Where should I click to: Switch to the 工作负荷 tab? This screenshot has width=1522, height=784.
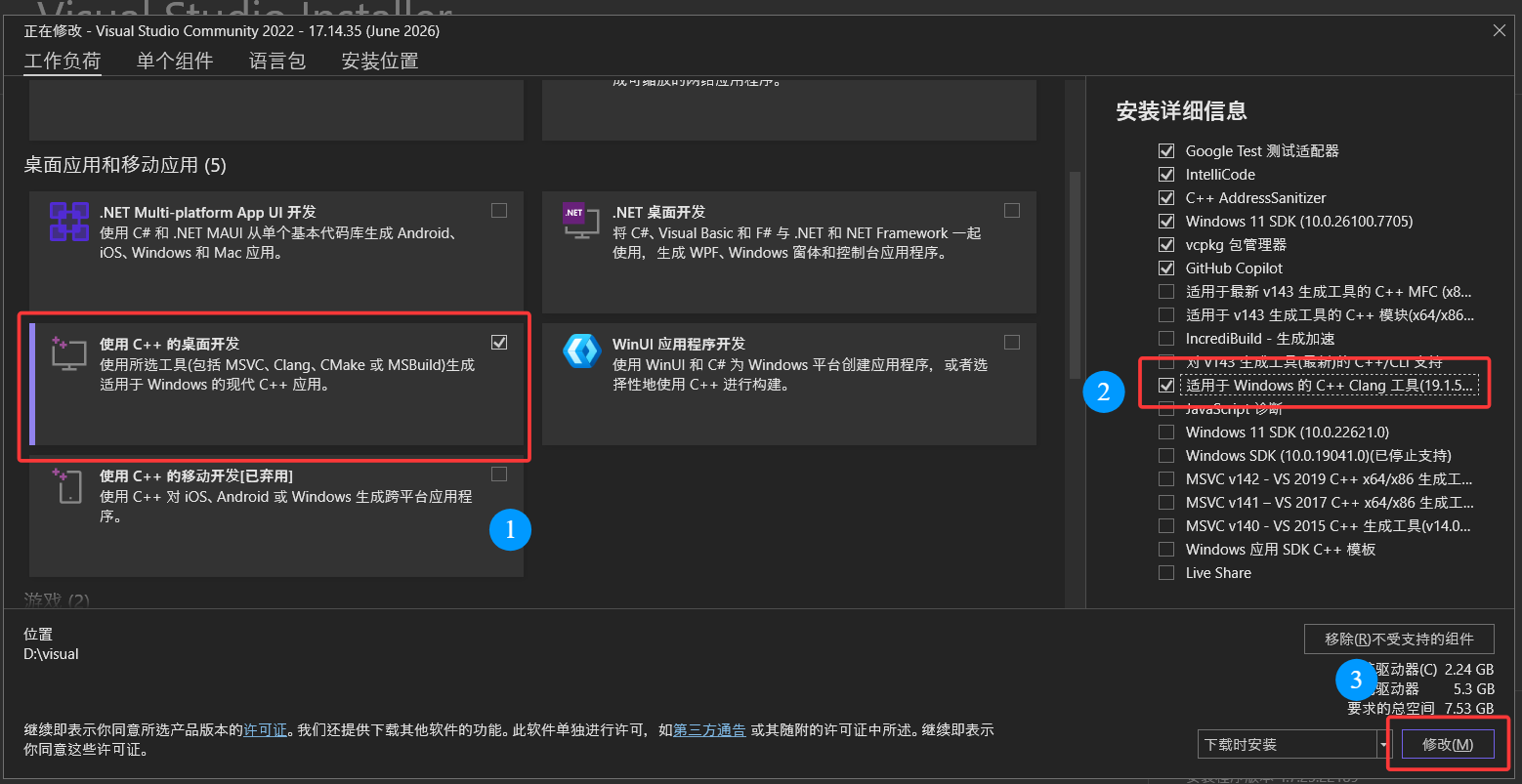coord(63,61)
